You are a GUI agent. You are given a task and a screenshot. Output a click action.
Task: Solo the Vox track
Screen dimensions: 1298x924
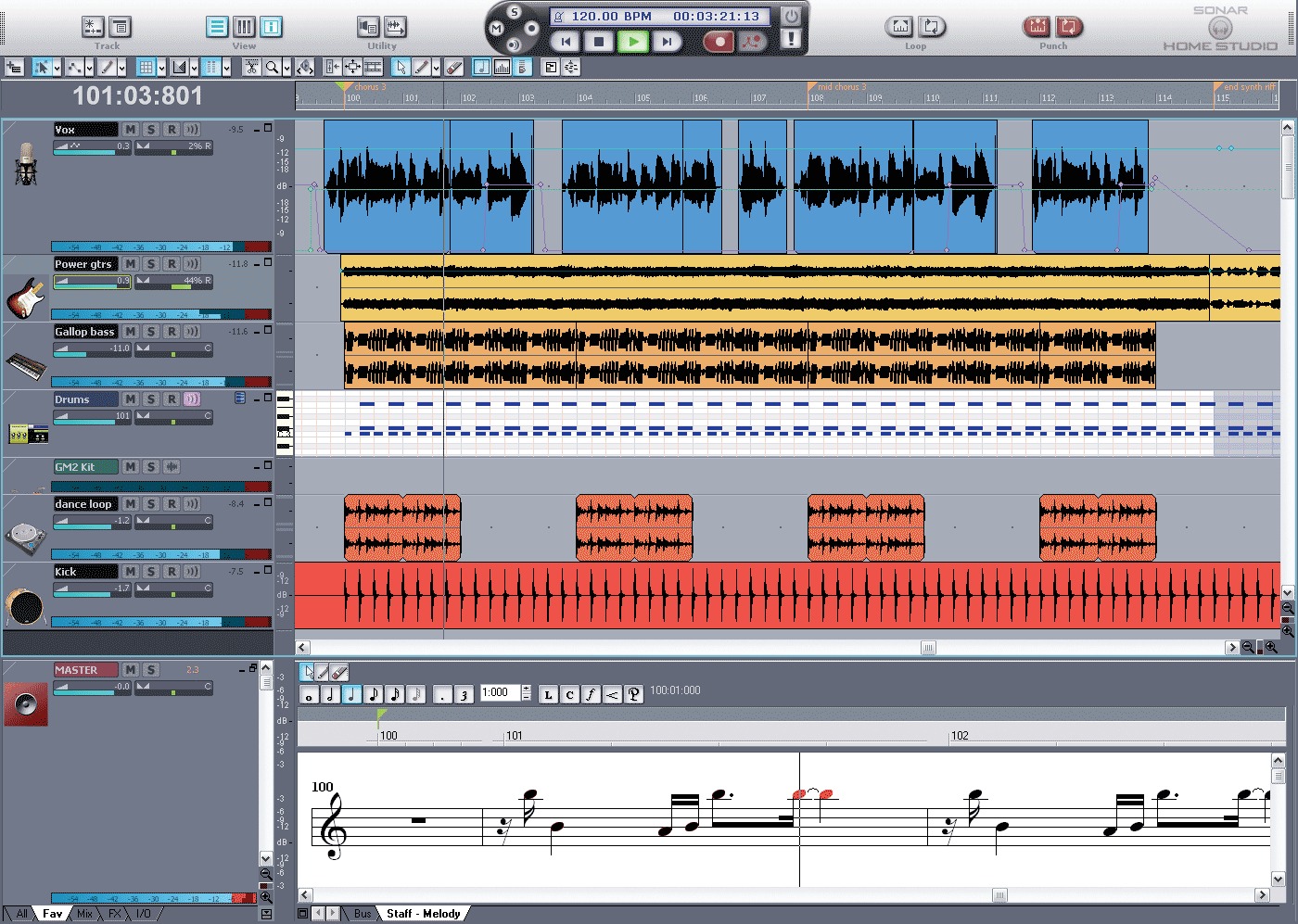pos(151,130)
